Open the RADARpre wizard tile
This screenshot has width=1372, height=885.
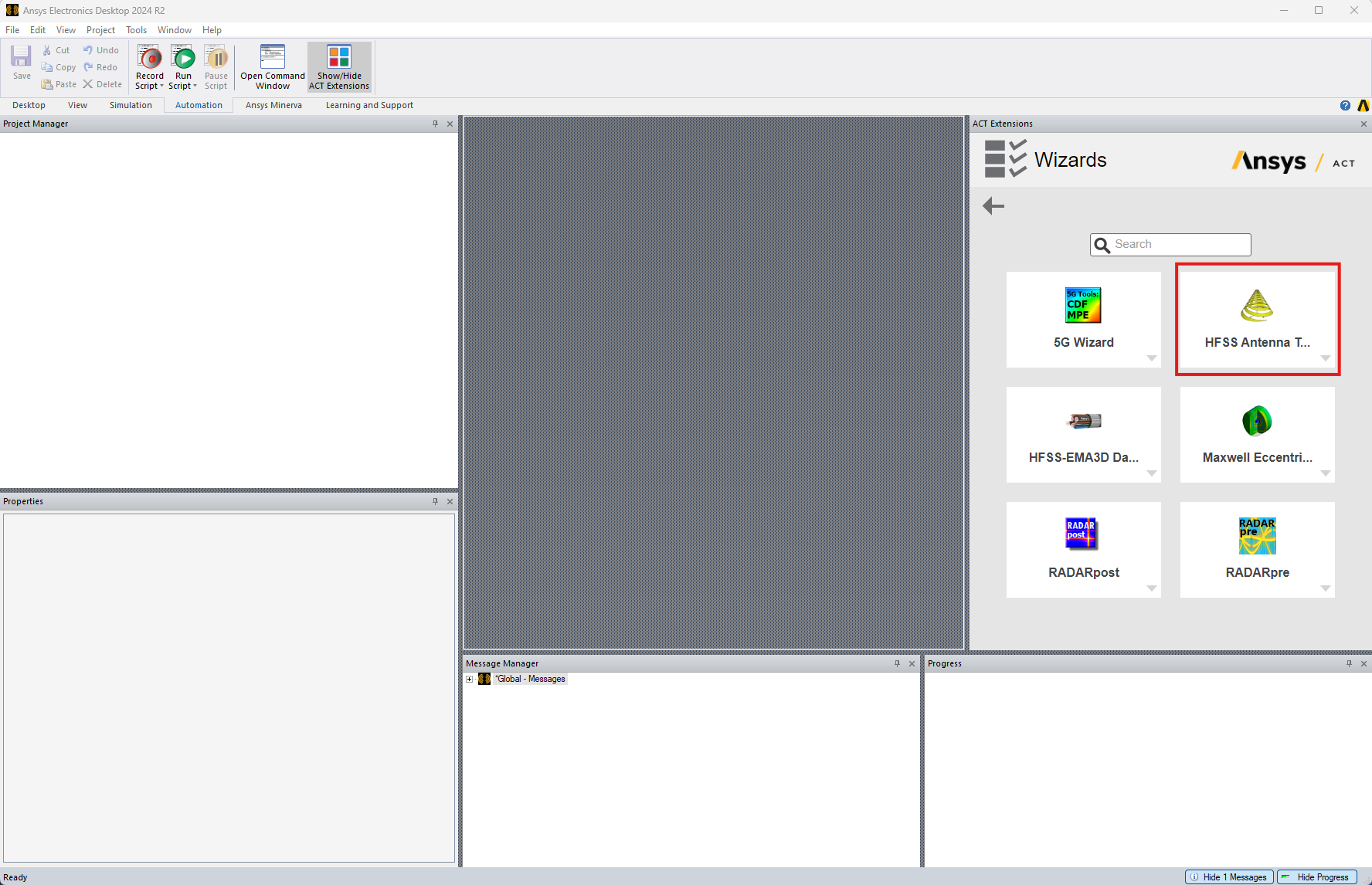1258,550
